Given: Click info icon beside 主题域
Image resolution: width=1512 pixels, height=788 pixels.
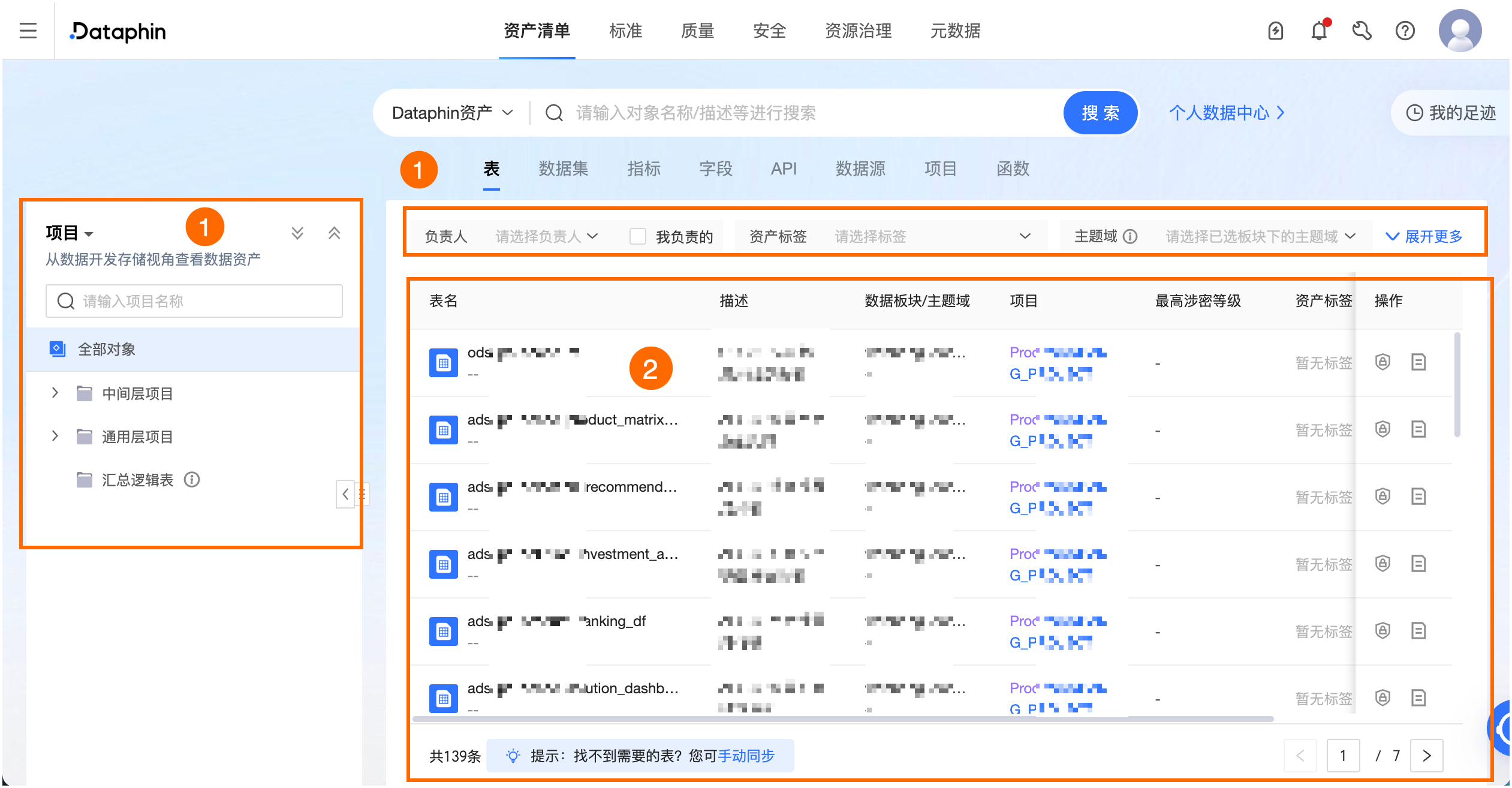Looking at the screenshot, I should pos(1130,236).
